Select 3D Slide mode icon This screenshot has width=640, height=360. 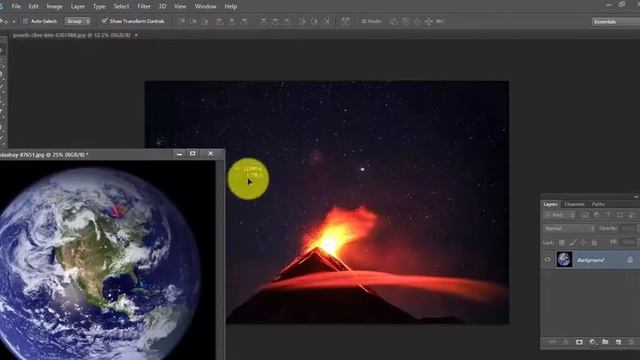pyautogui.click(x=429, y=21)
